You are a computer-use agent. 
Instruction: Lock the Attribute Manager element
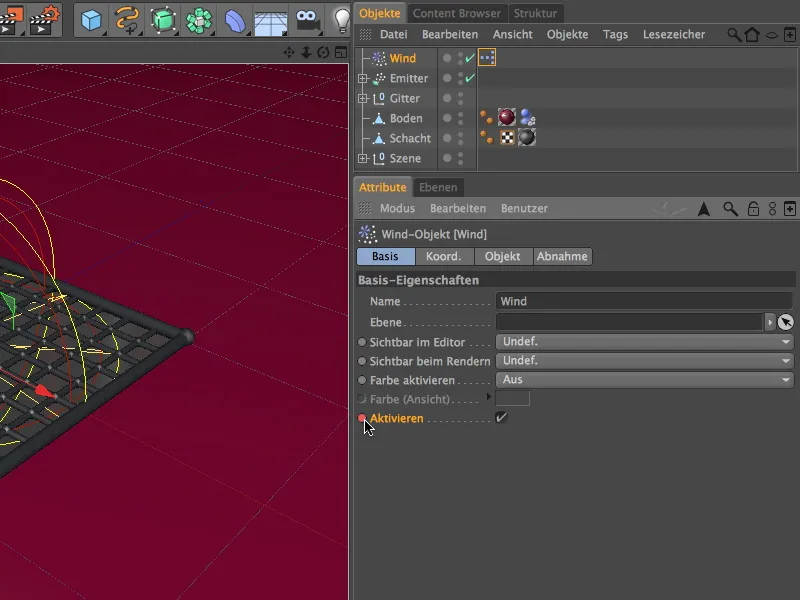753,209
